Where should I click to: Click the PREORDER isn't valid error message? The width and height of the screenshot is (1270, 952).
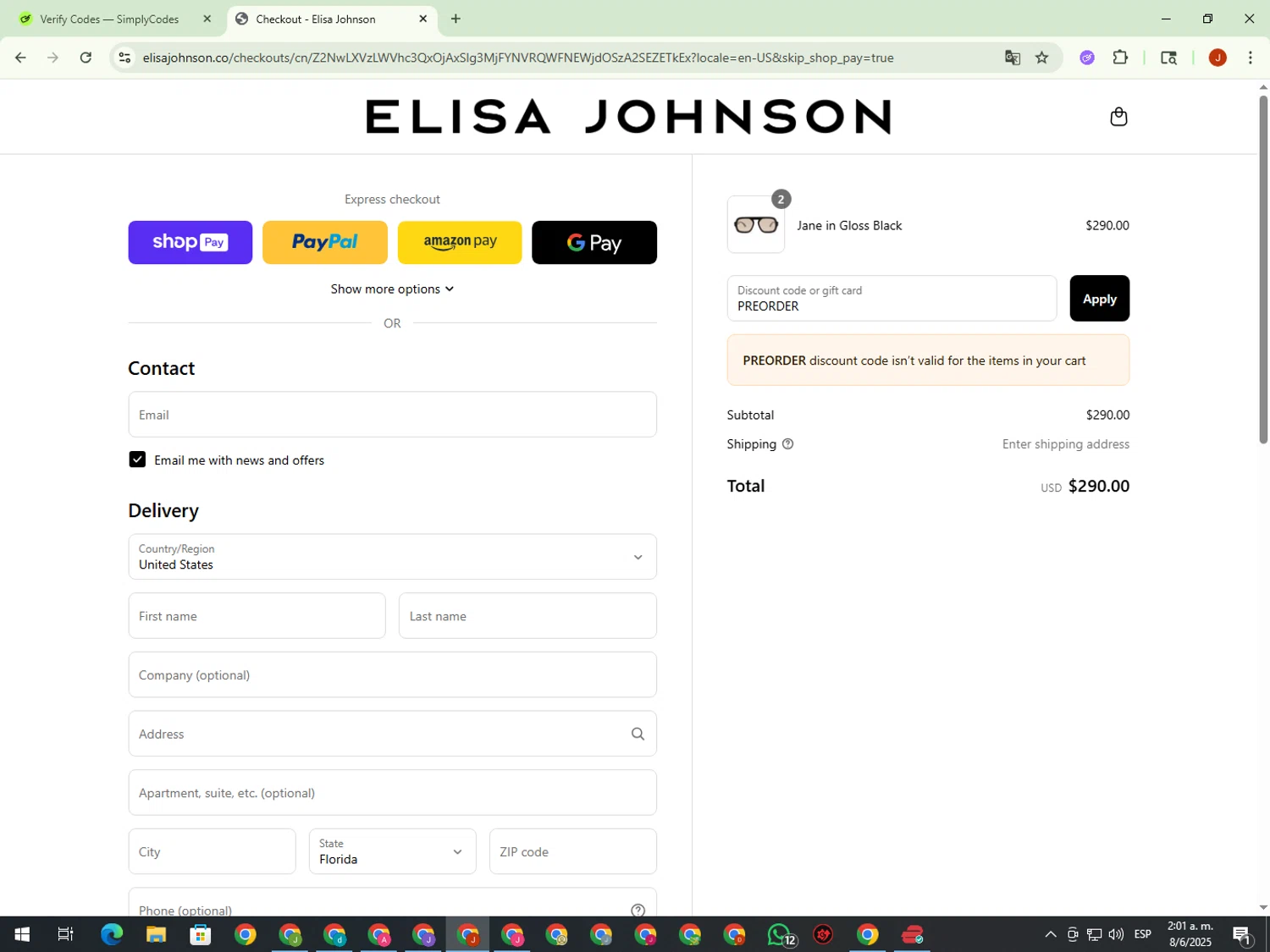[928, 360]
